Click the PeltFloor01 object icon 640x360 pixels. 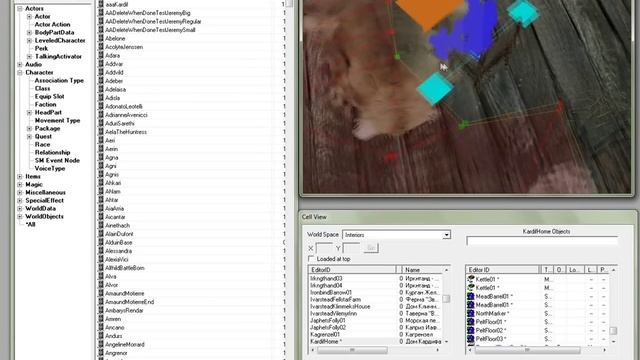(471, 322)
